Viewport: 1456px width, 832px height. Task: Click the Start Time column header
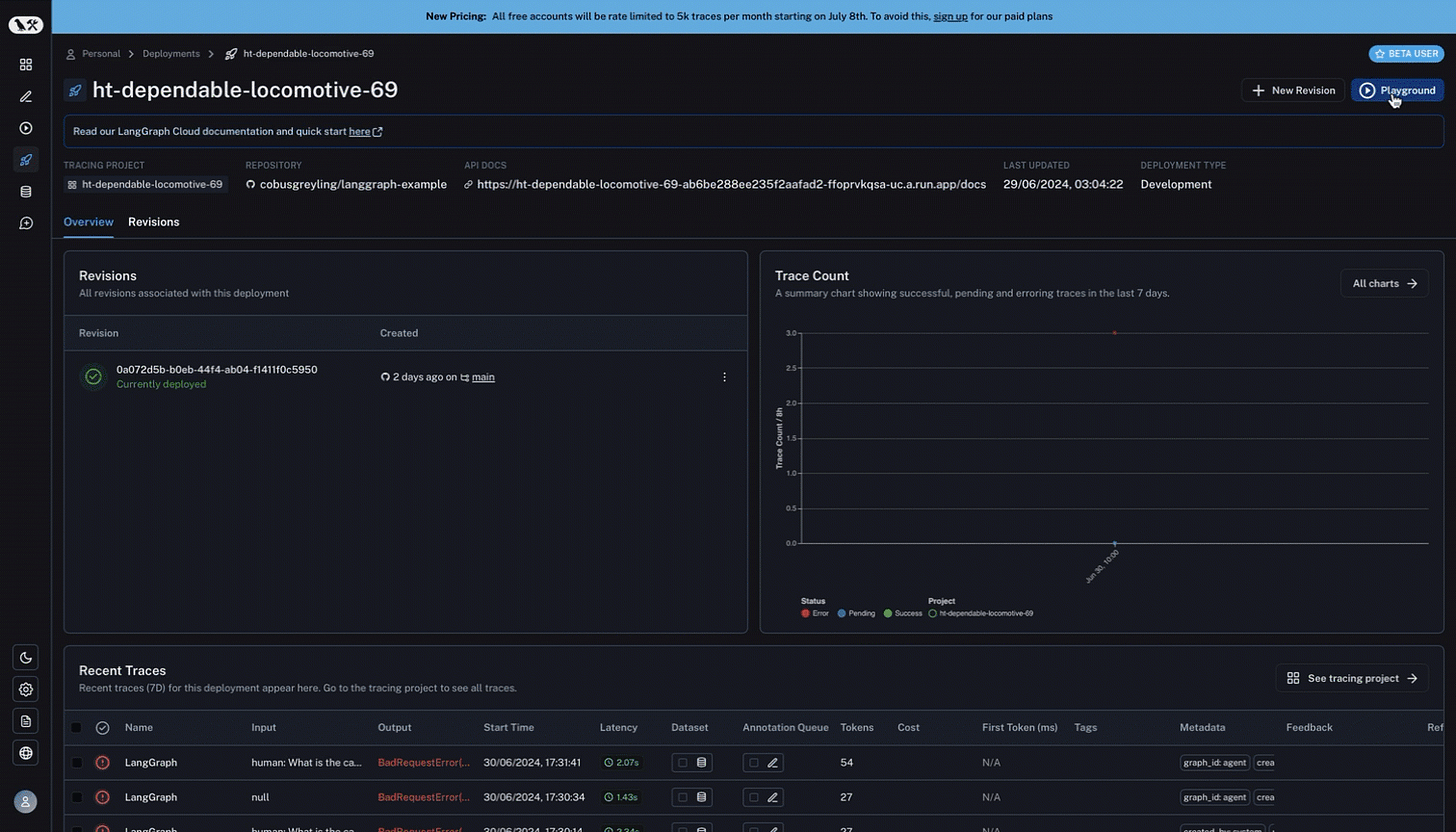tap(509, 728)
